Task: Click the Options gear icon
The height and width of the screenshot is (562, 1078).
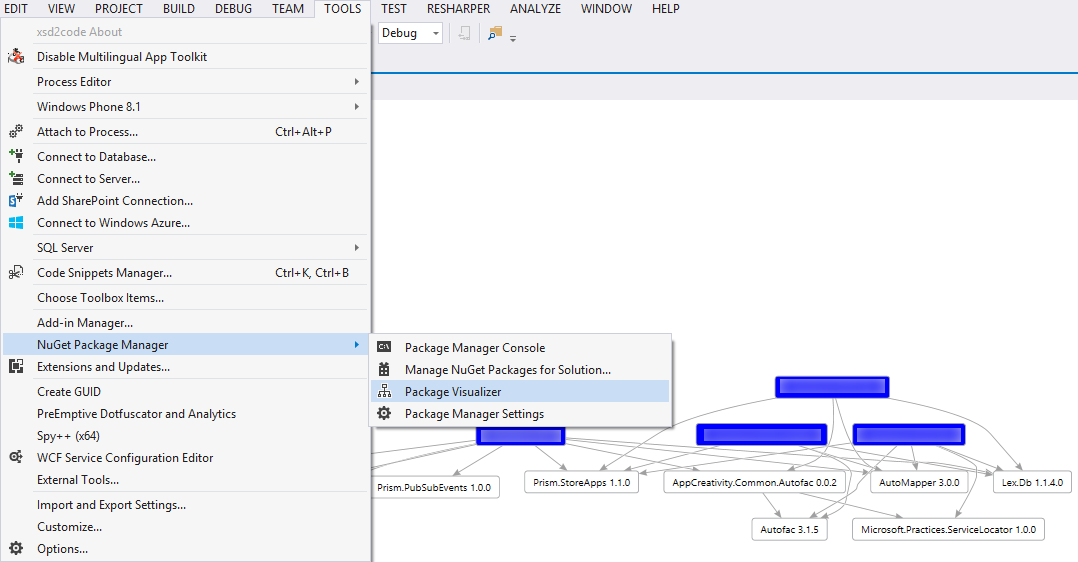Action: (x=16, y=548)
